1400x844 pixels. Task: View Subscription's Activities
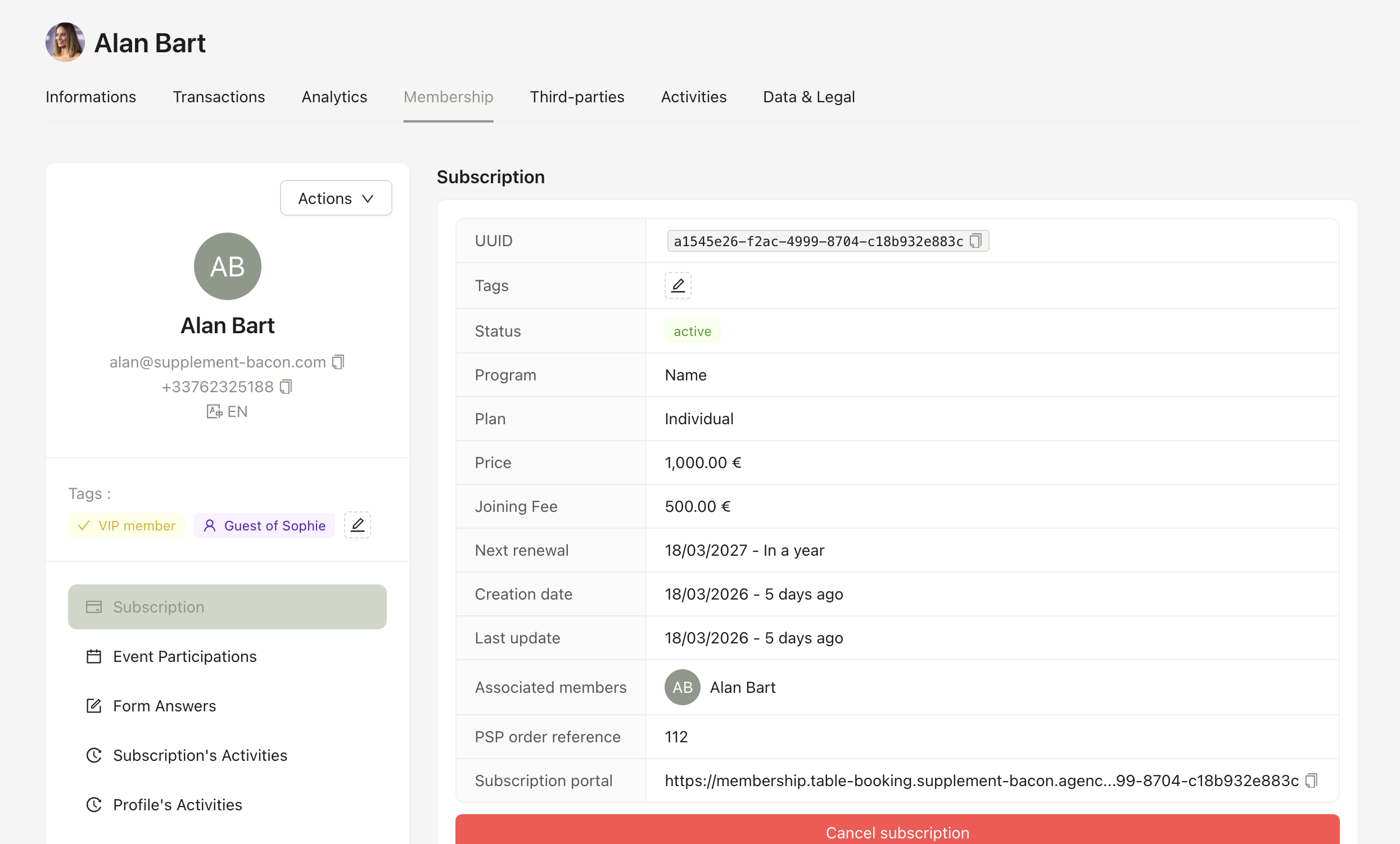coord(200,755)
